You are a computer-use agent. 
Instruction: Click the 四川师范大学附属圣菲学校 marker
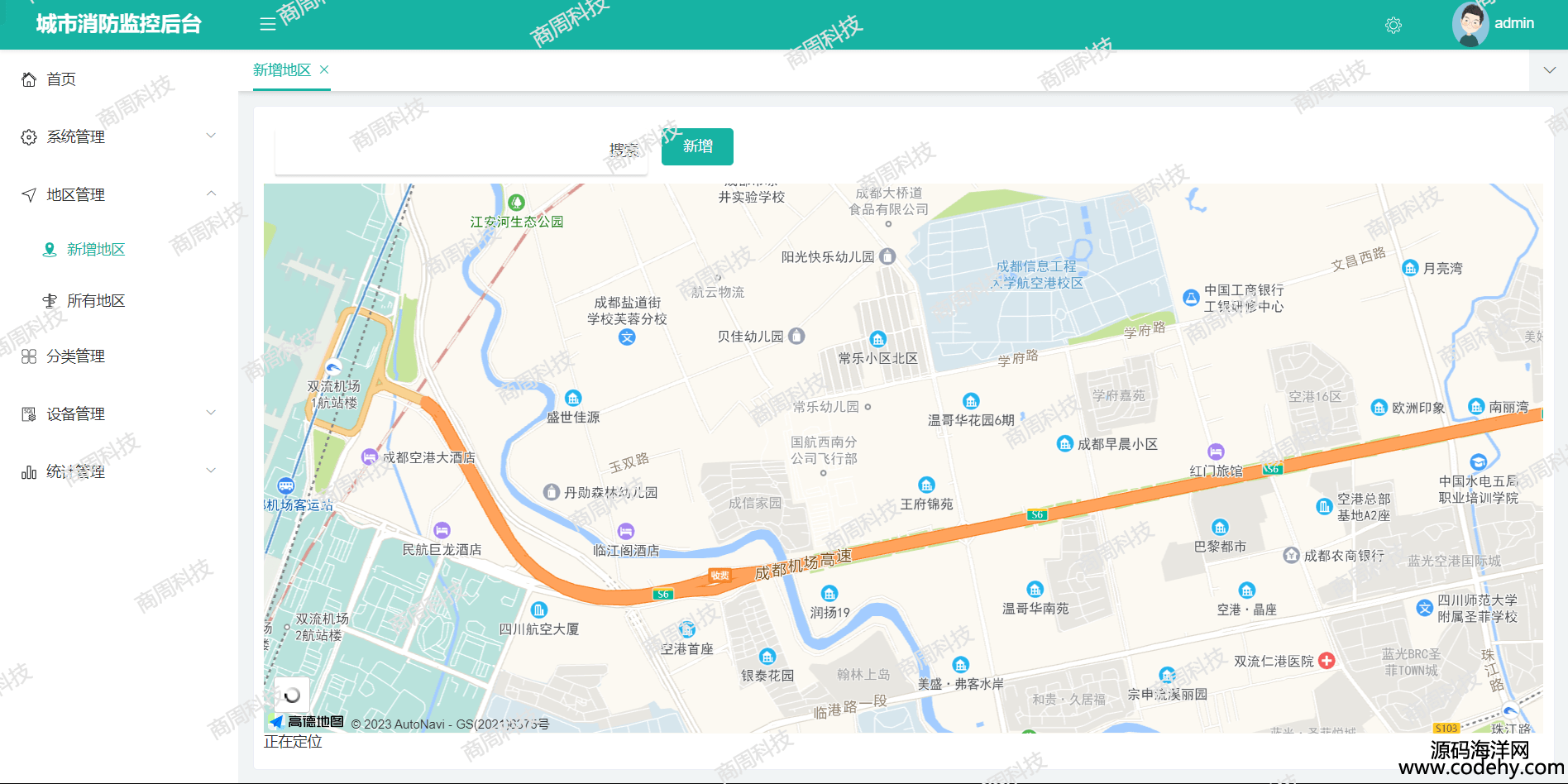[x=1424, y=608]
